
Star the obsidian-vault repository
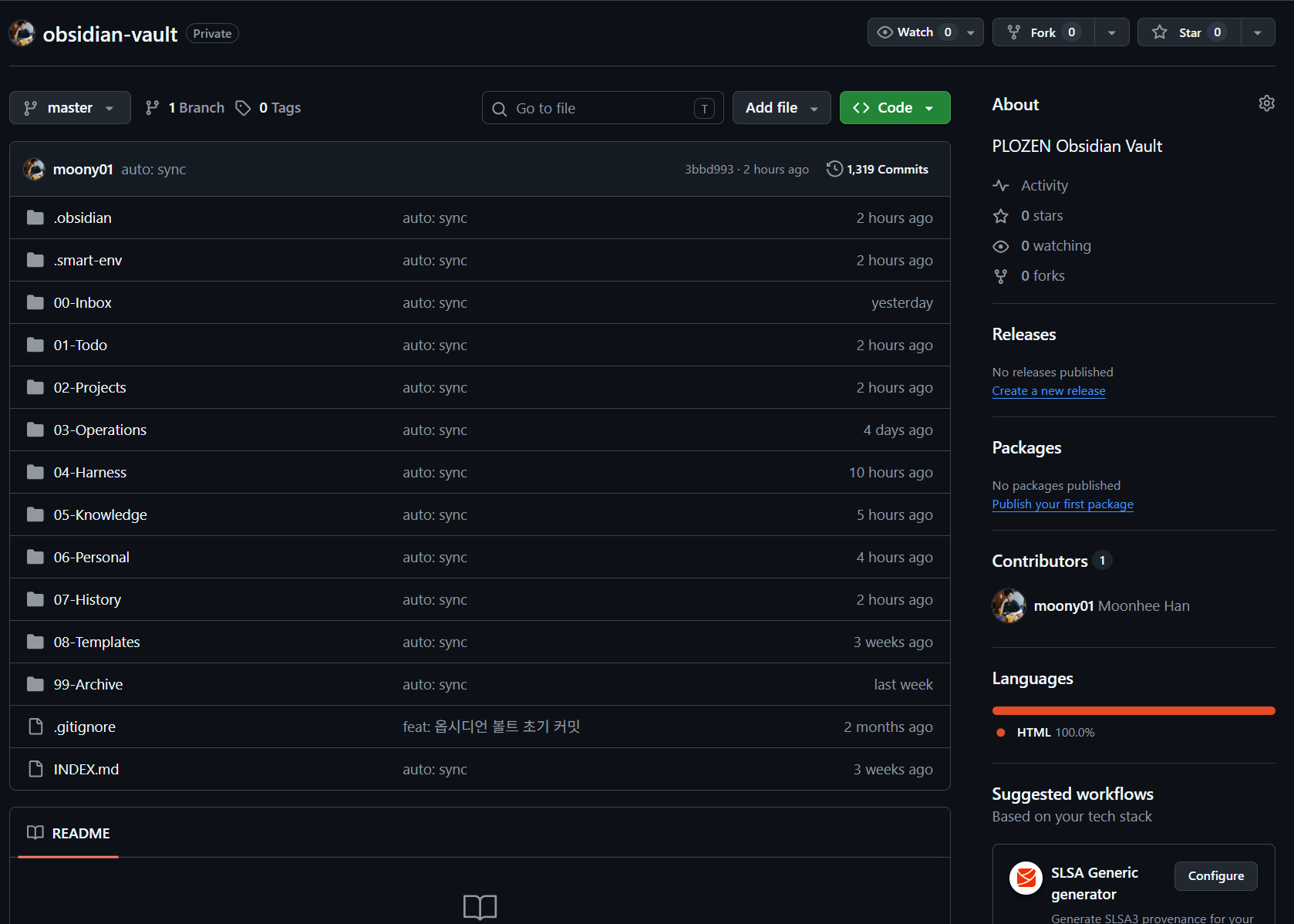(x=1189, y=32)
